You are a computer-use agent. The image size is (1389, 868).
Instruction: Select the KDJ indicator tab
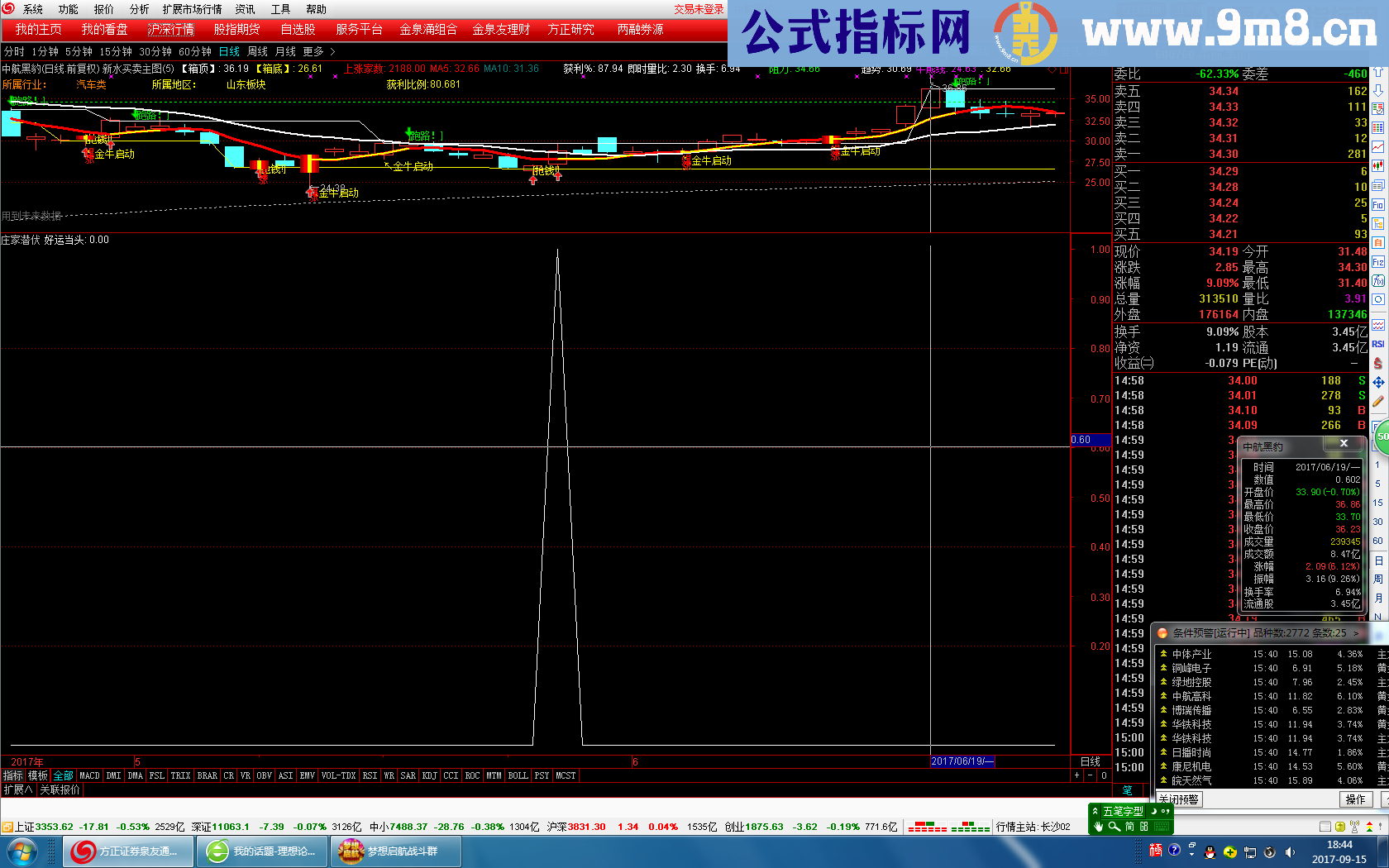tap(429, 775)
